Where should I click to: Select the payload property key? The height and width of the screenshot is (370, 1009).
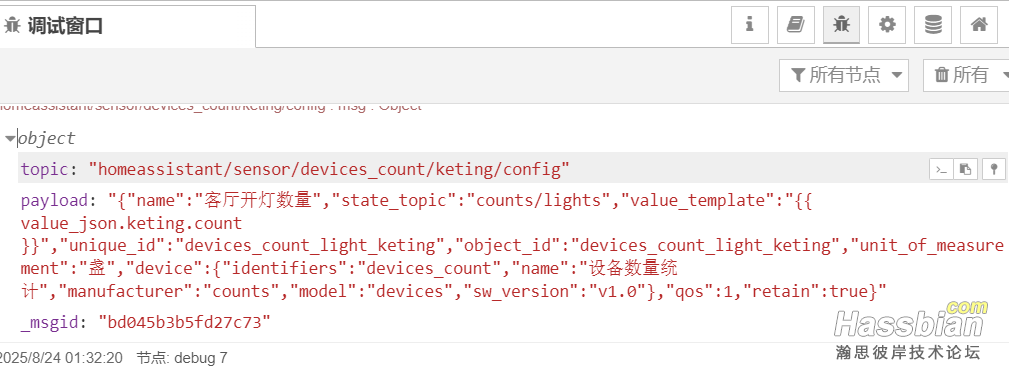pos(54,201)
